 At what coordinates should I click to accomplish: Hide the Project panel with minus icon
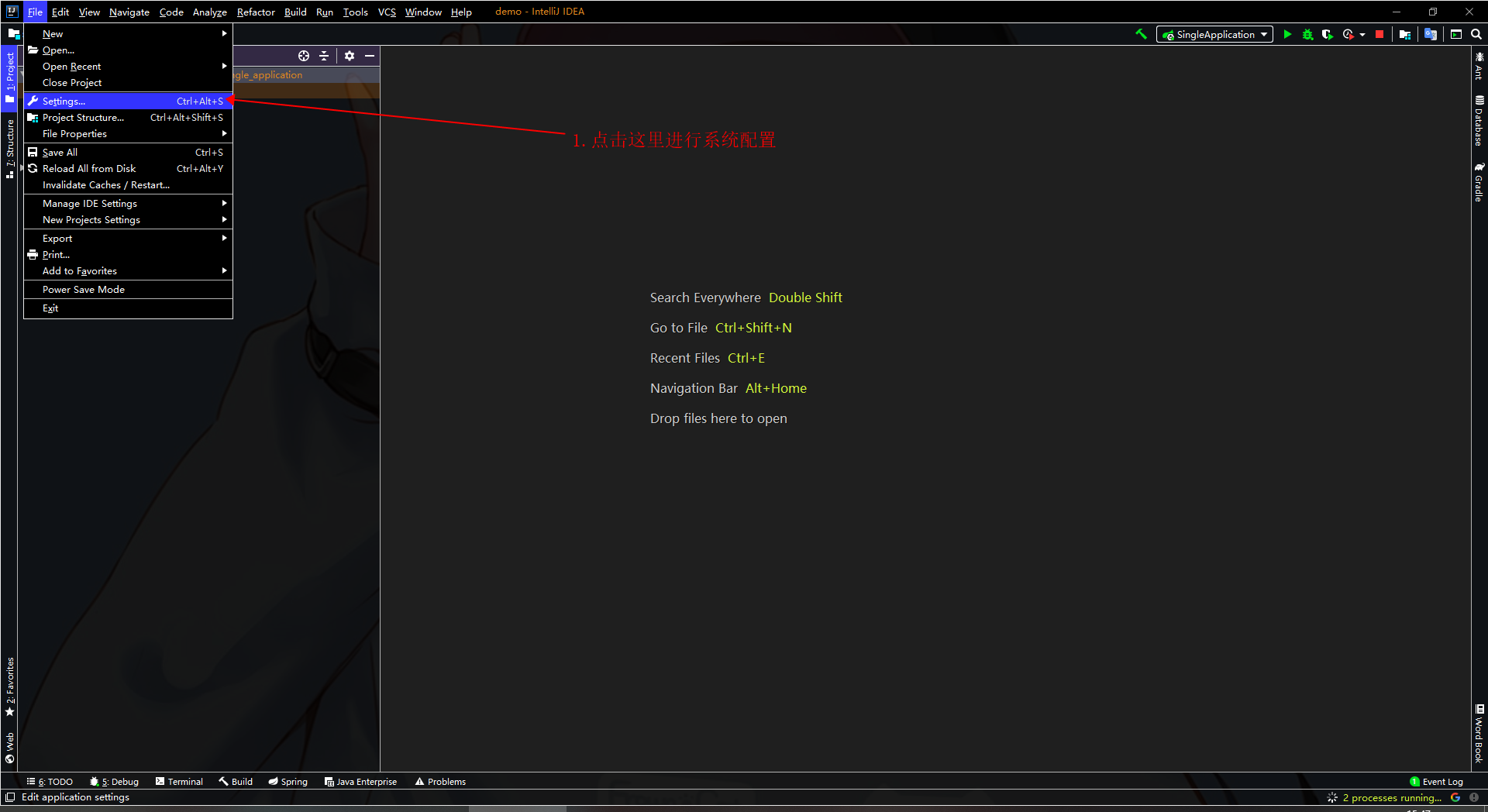(x=370, y=56)
